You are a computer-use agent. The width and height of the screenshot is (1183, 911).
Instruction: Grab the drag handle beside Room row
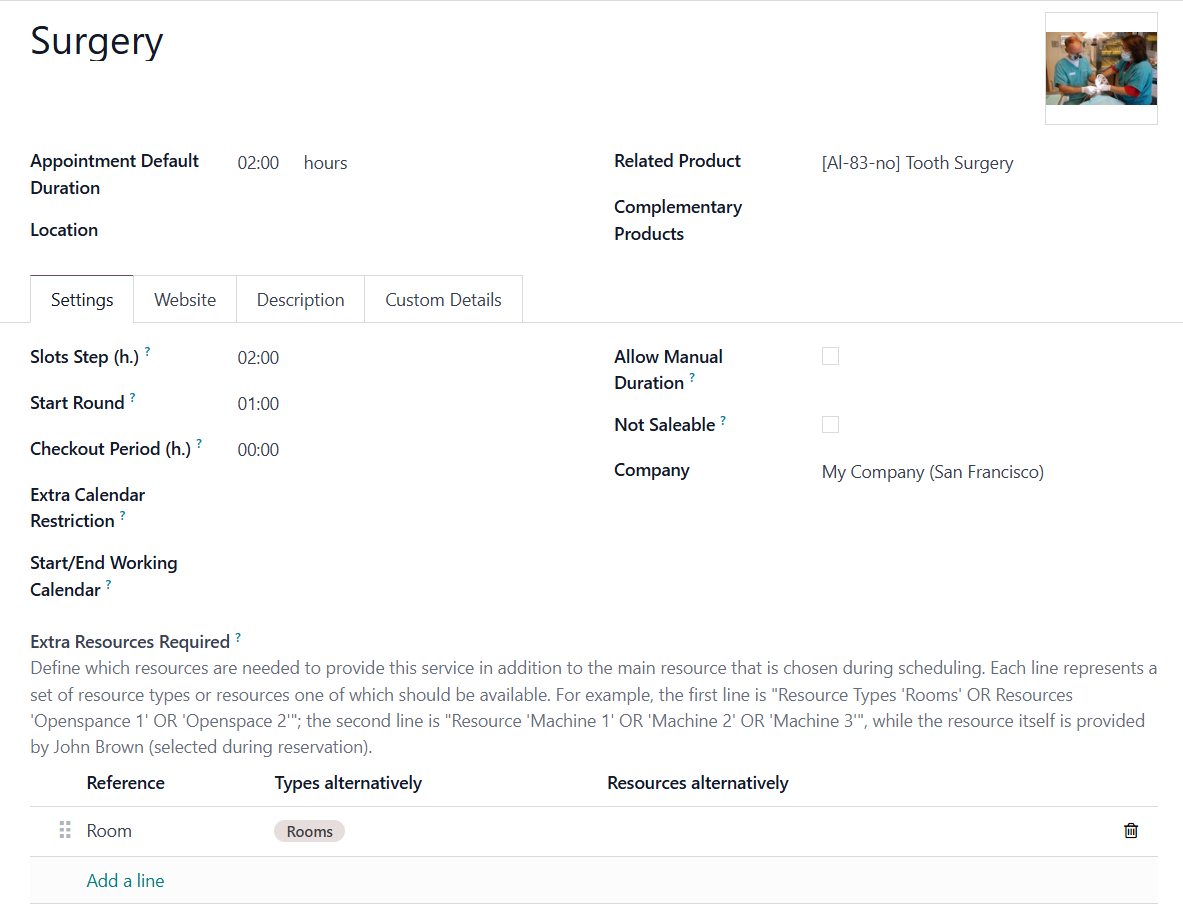(x=65, y=830)
